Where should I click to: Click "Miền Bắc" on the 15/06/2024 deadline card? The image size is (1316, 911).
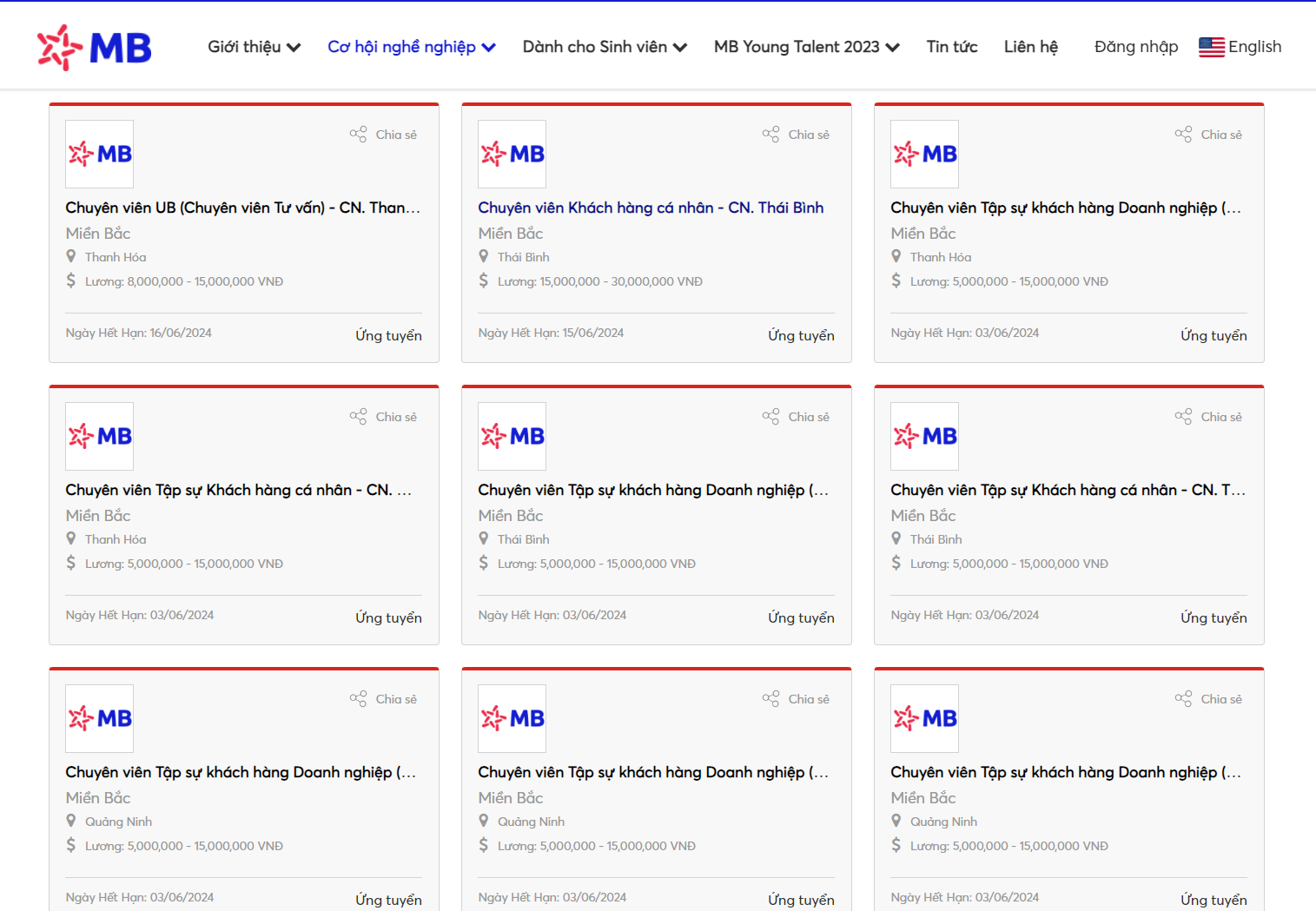coord(511,233)
